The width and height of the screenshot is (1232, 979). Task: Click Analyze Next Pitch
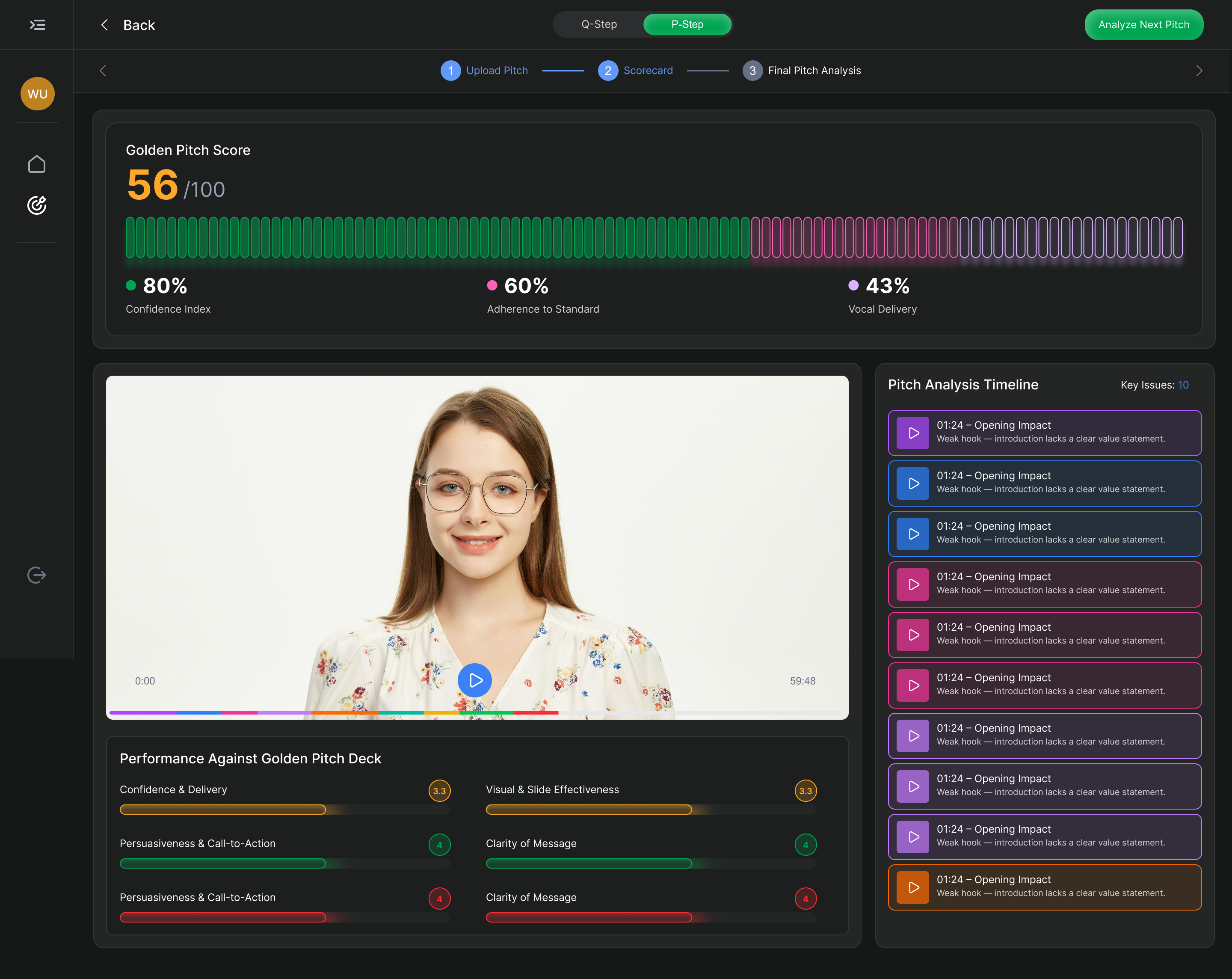point(1144,24)
